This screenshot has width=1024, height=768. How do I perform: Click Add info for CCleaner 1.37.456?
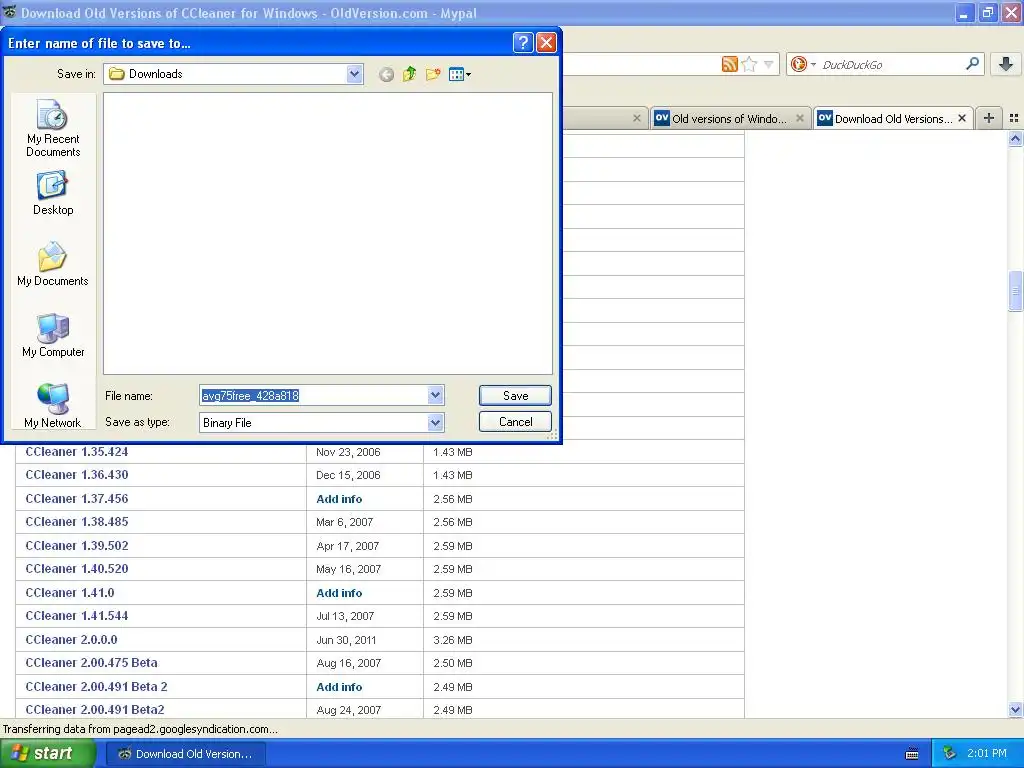(x=339, y=499)
